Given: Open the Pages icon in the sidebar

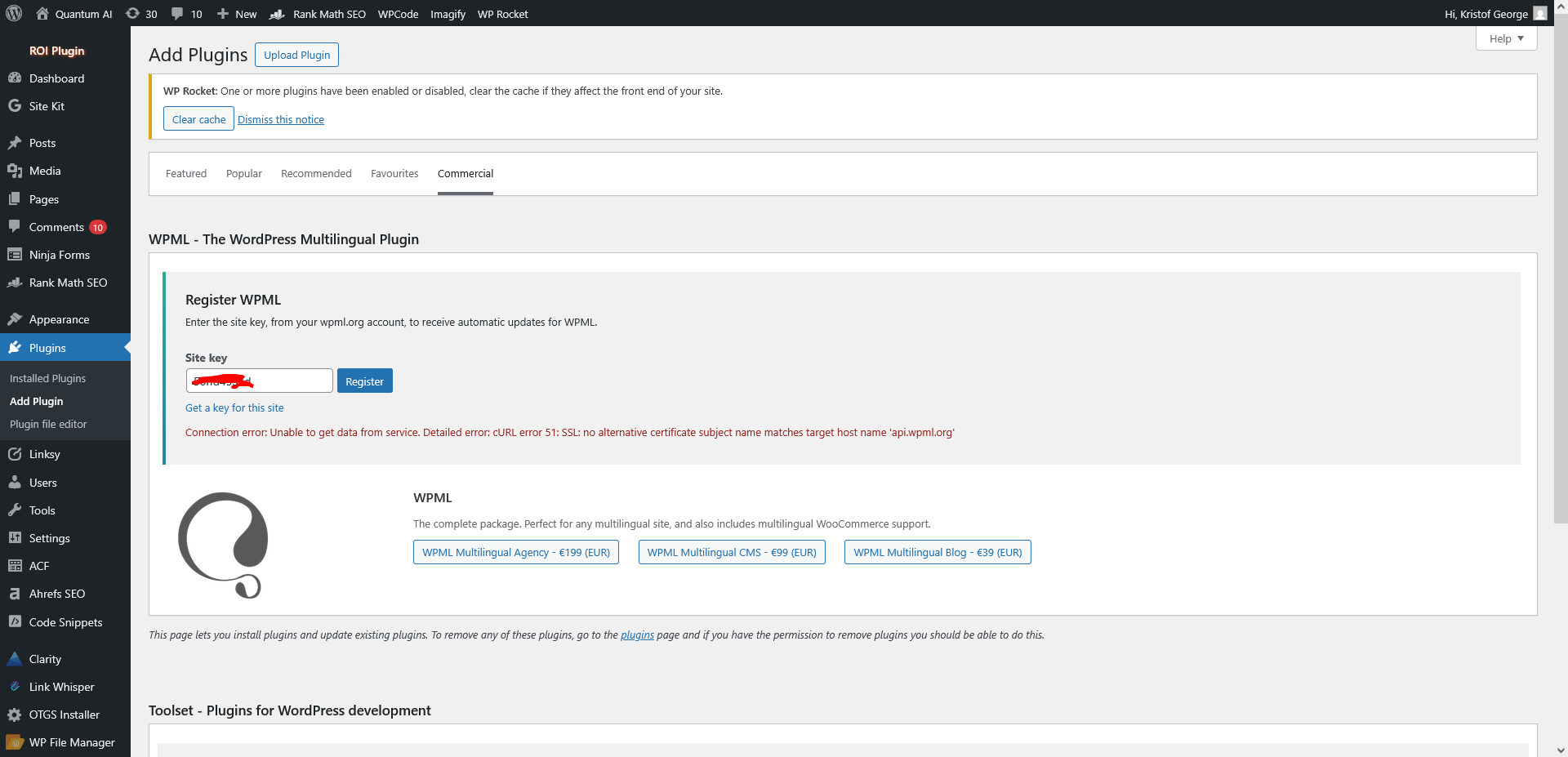Looking at the screenshot, I should point(15,199).
